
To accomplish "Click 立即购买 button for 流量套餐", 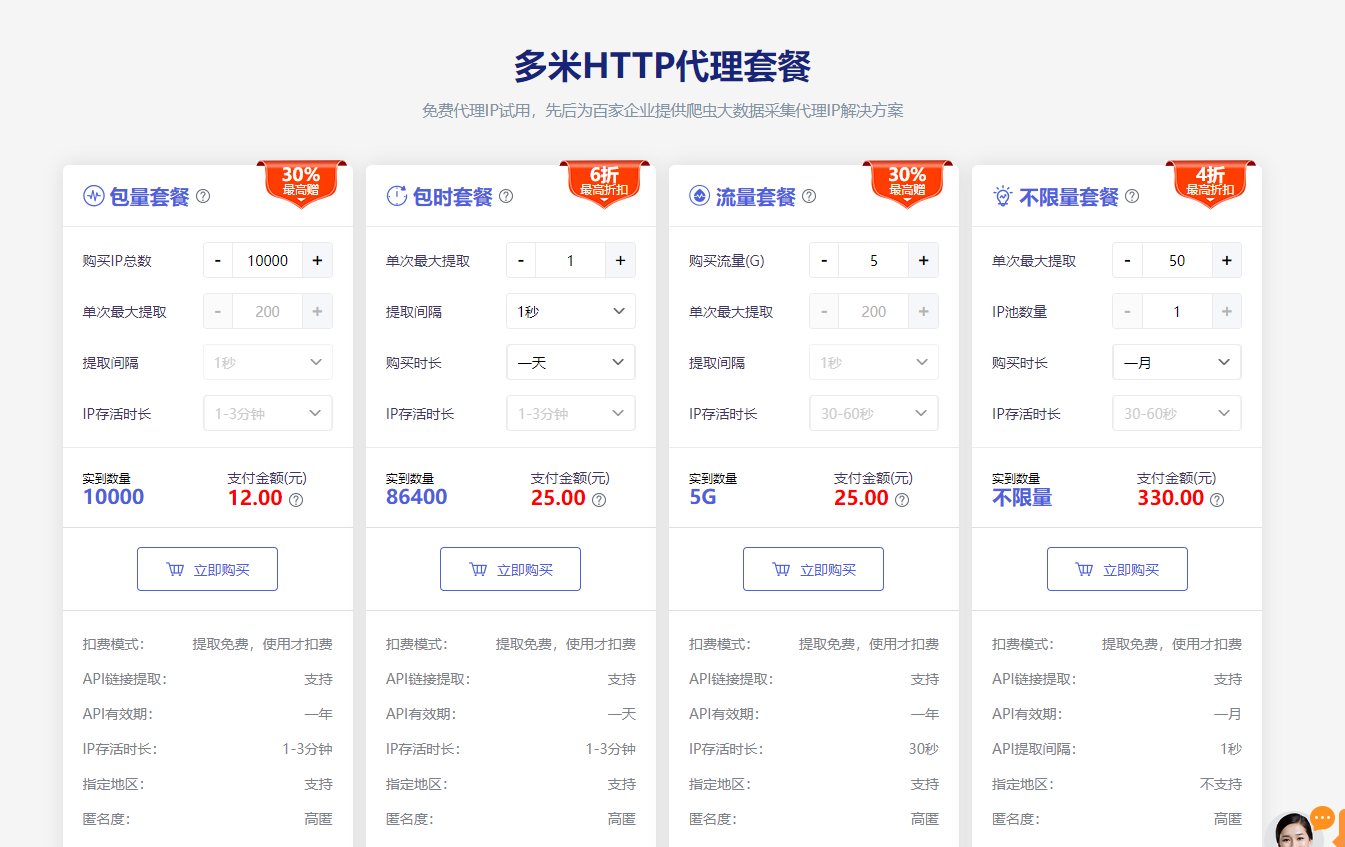I will coord(813,569).
